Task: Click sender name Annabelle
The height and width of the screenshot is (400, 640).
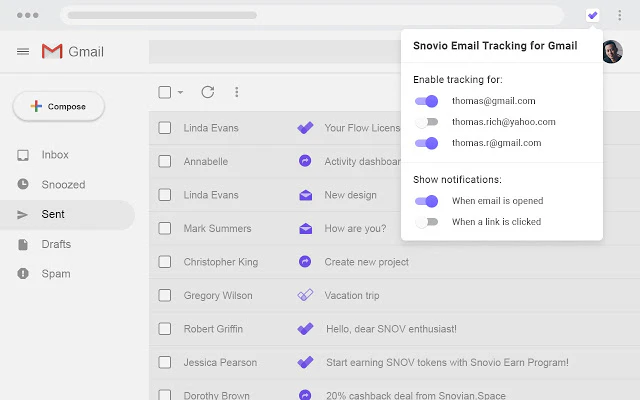Action: click(x=206, y=162)
